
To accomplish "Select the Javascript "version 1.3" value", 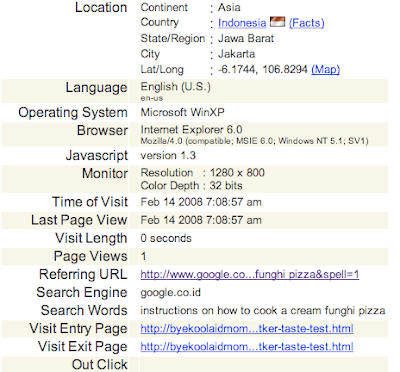I will click(168, 156).
